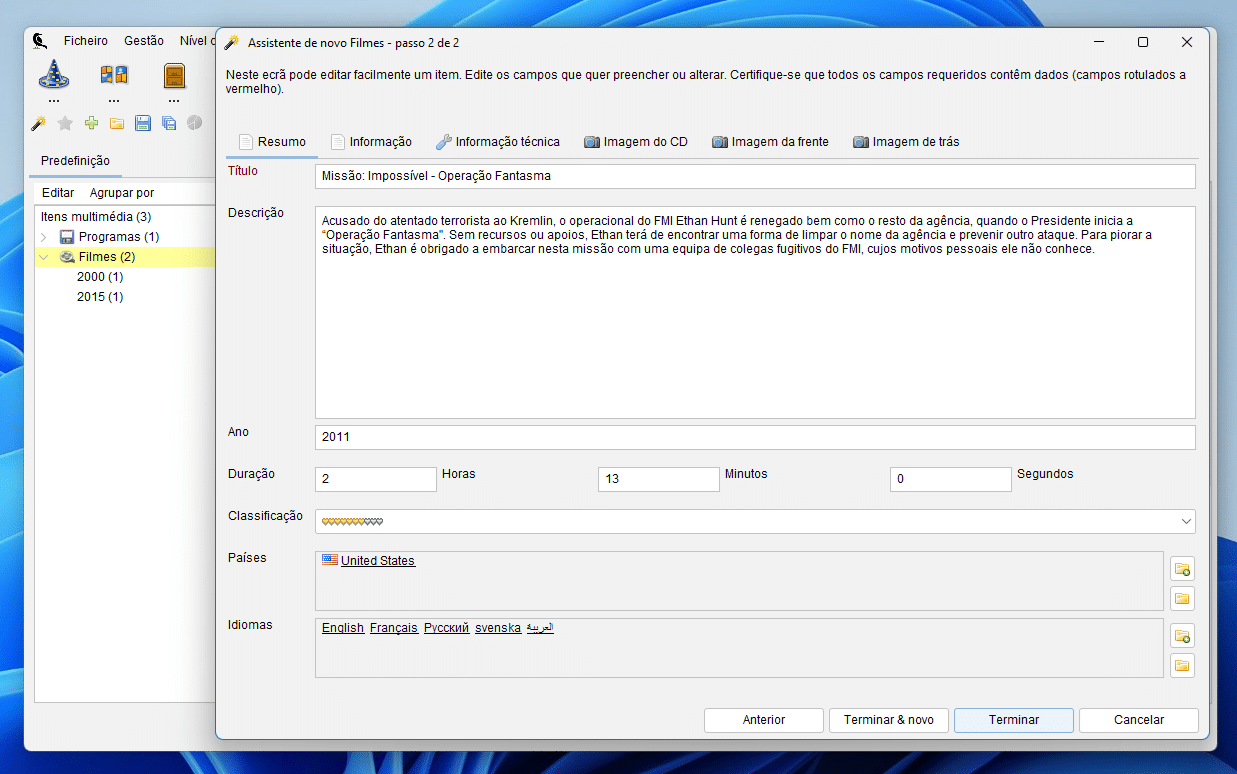Viewport: 1237px width, 774px height.
Task: Select the Predefinição tab
Action: pos(76,161)
